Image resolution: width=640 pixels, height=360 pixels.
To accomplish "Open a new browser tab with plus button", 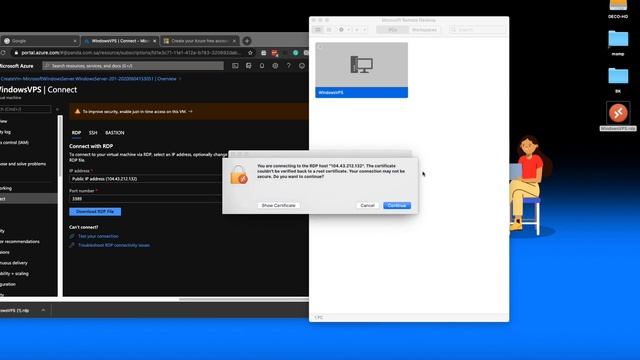I will (x=247, y=41).
